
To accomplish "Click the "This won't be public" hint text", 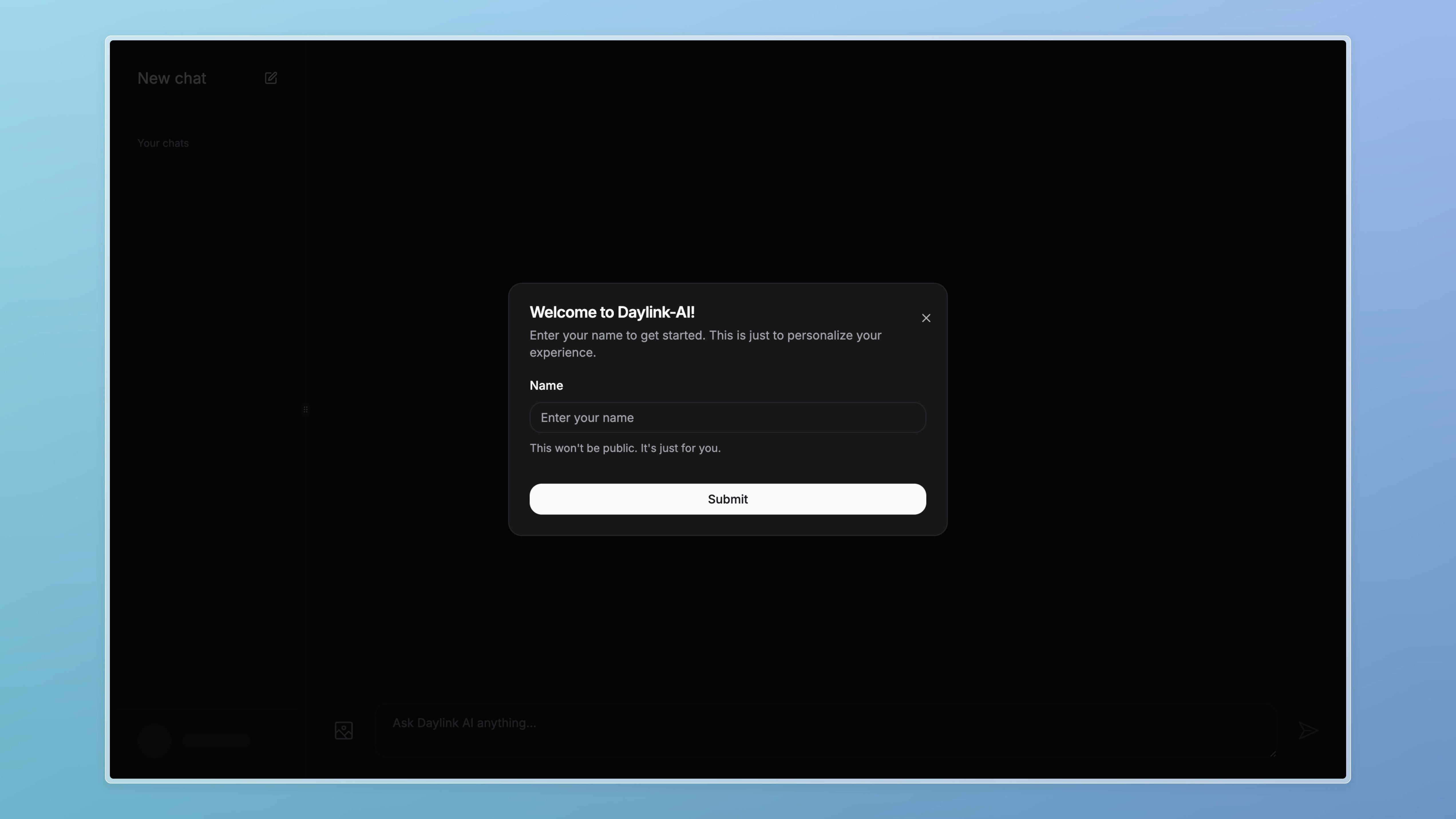I will 625,448.
